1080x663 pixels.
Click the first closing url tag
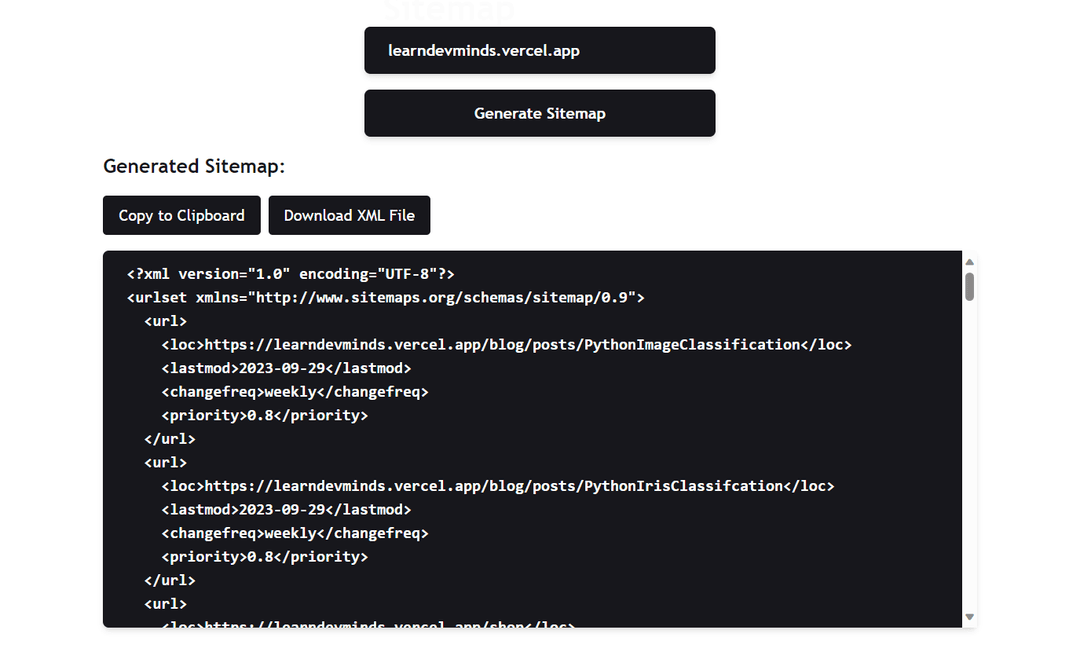pyautogui.click(x=169, y=439)
